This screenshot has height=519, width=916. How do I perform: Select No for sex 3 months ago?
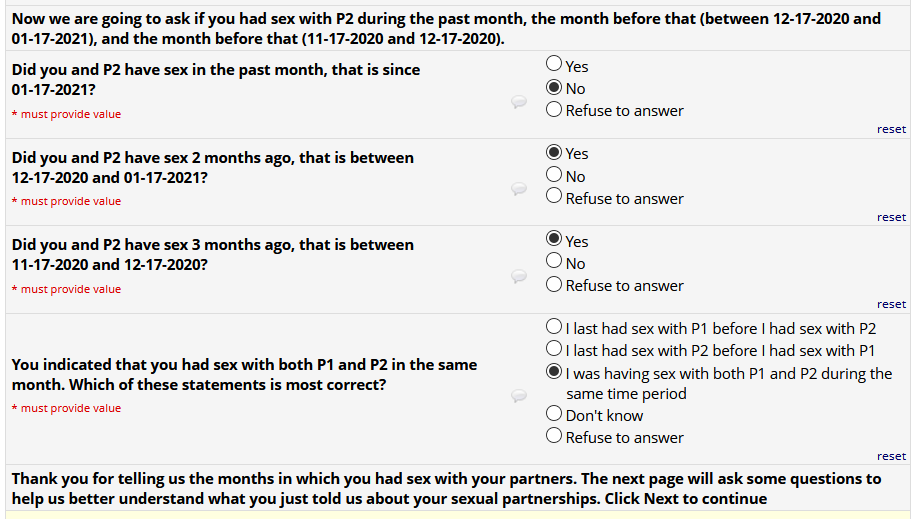554,262
